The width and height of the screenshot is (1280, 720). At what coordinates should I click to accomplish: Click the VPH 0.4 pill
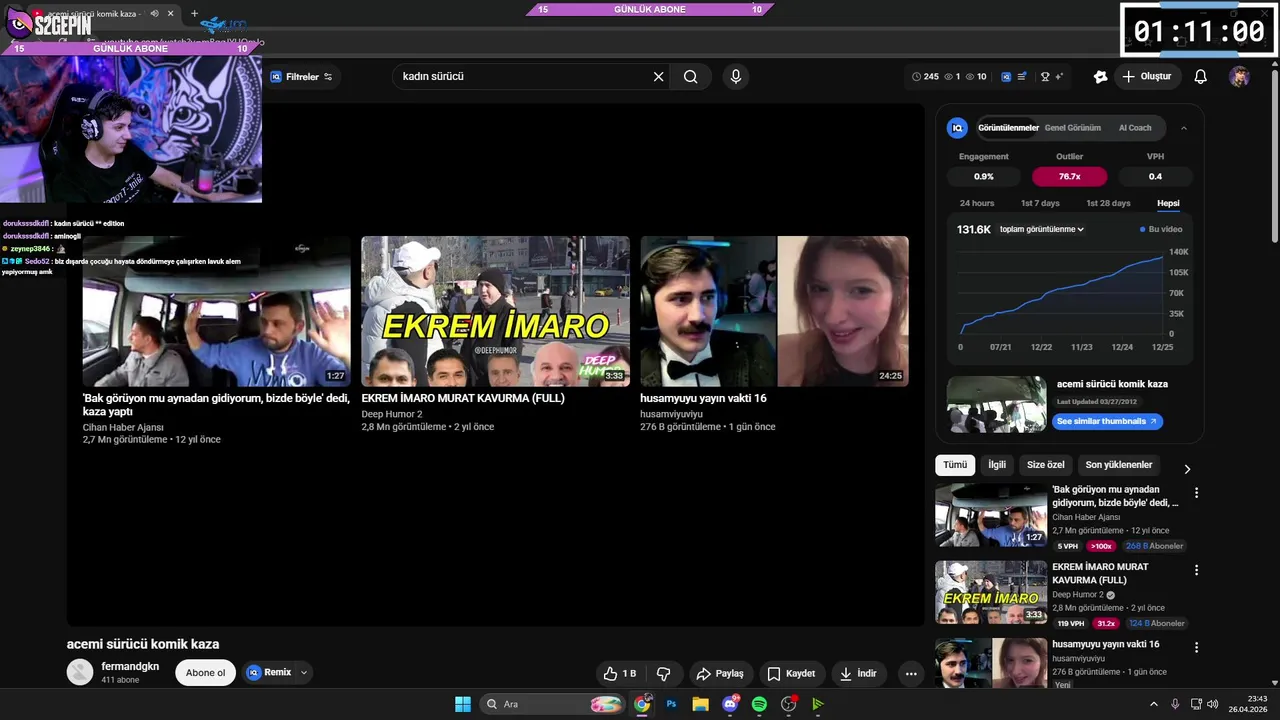click(1155, 176)
